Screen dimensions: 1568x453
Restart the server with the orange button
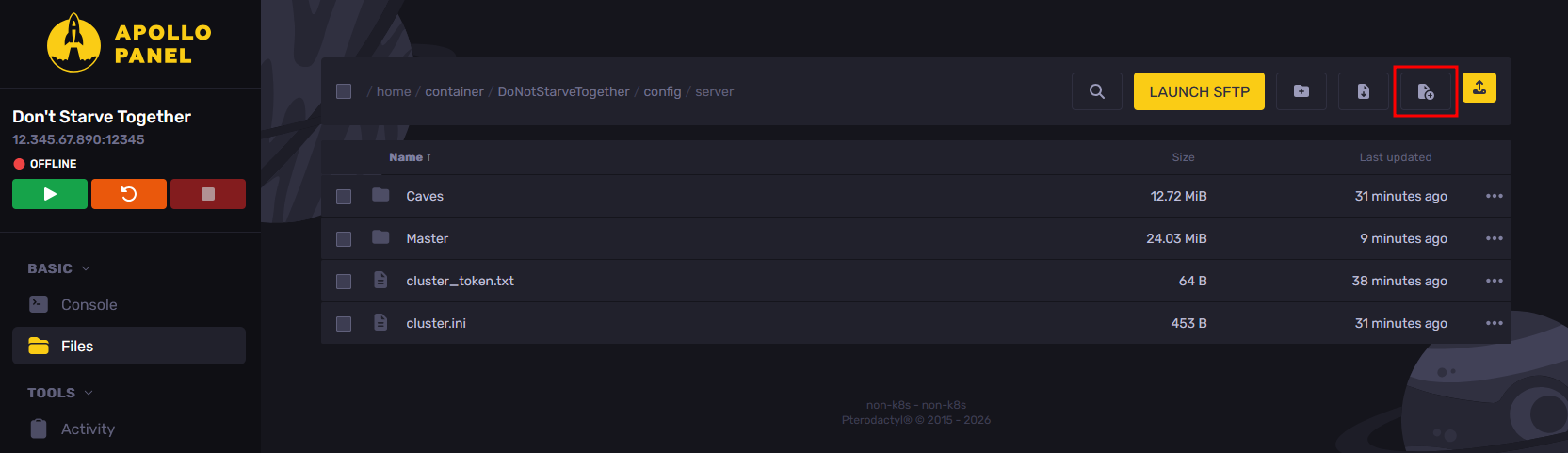click(129, 194)
